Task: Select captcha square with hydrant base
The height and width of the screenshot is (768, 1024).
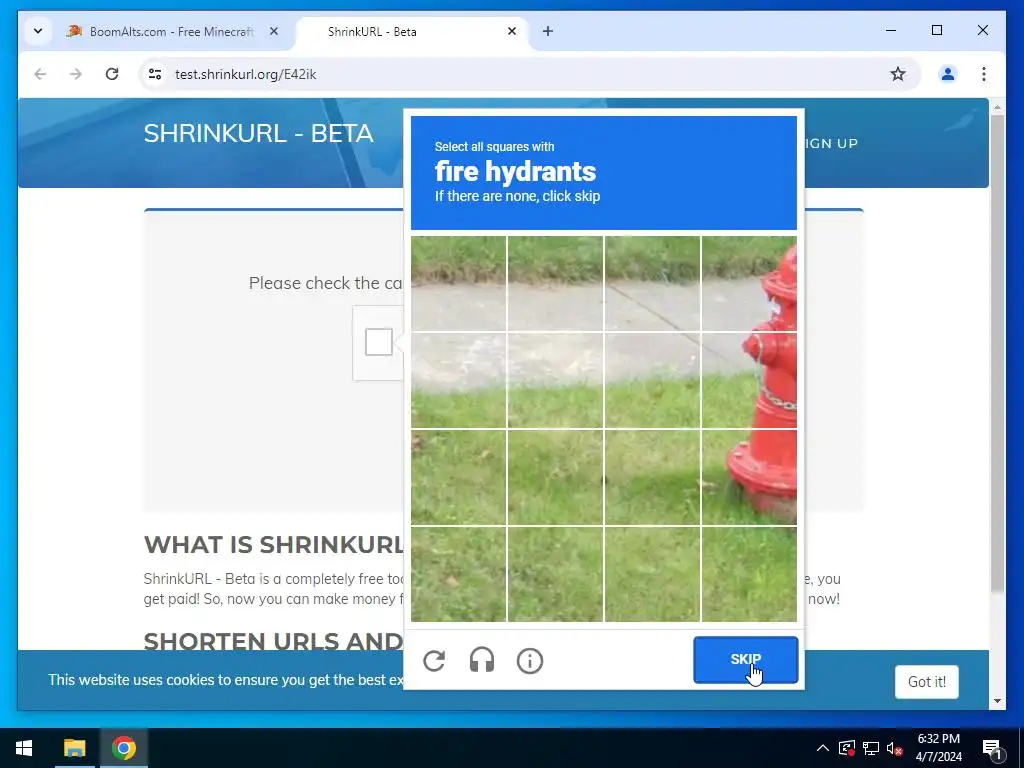Action: (x=750, y=477)
